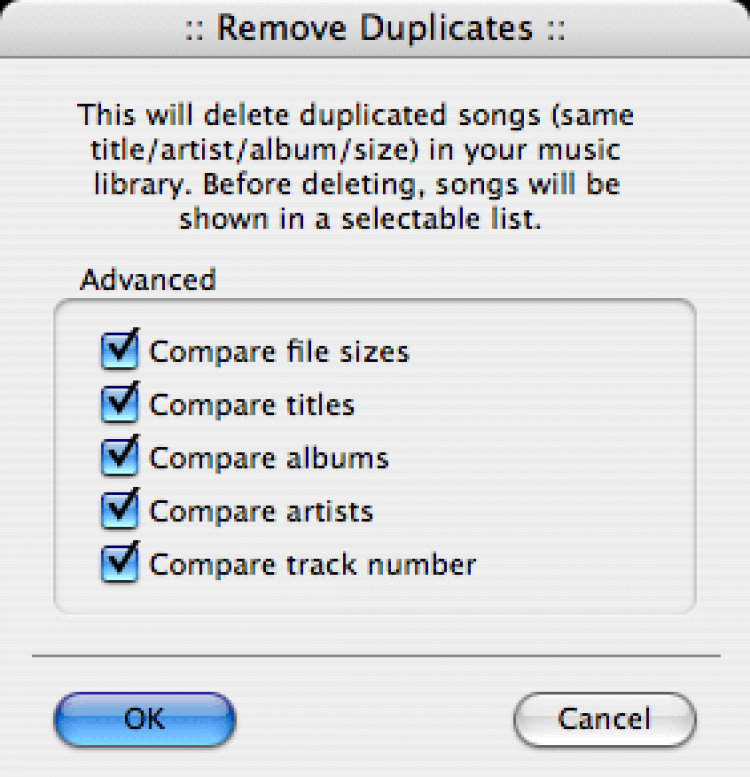This screenshot has width=750, height=777.
Task: Click the 'Compare file sizes' label text
Action: pos(279,352)
